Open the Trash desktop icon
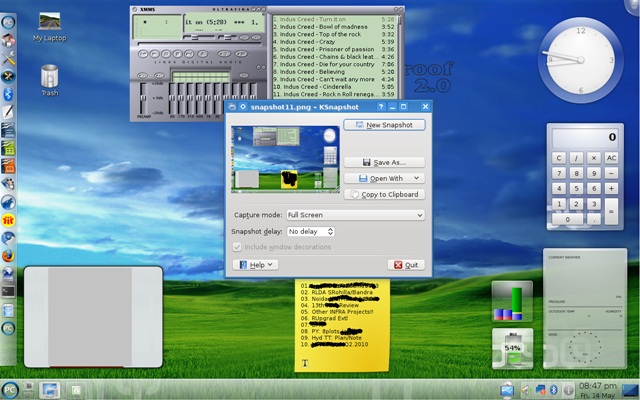 click(x=50, y=77)
